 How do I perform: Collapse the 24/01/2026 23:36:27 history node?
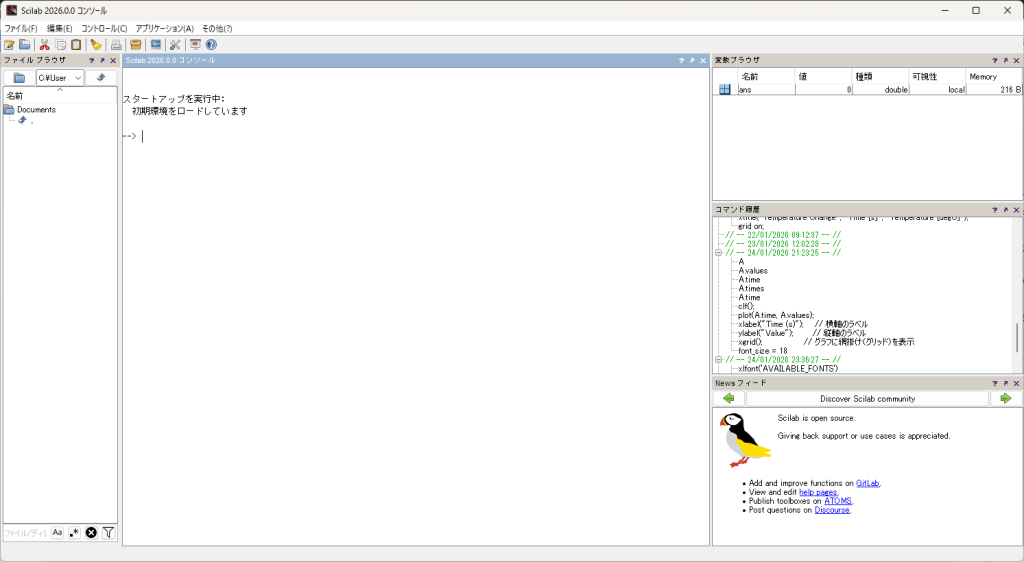718,359
